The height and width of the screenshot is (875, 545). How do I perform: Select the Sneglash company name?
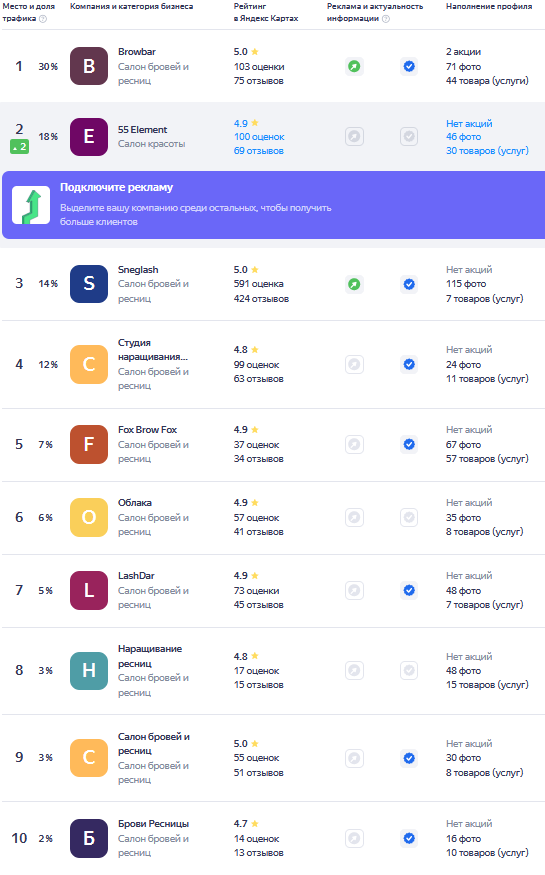[138, 270]
